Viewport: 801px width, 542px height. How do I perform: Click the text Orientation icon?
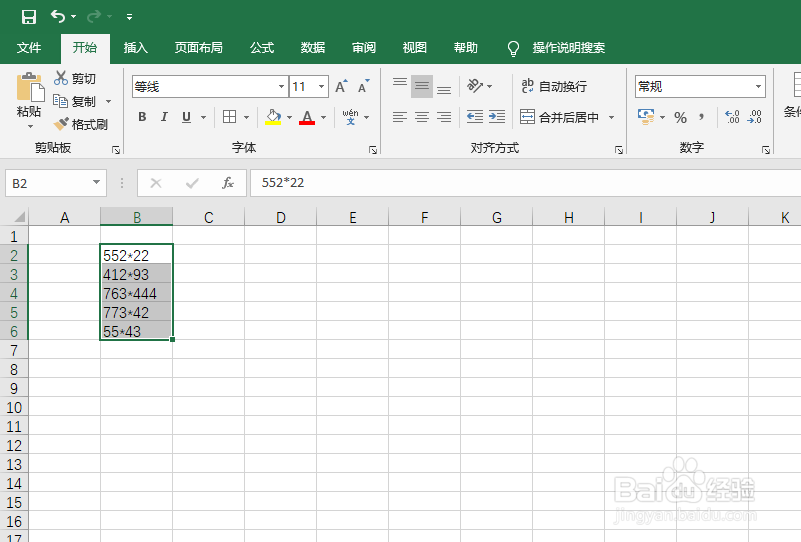(x=475, y=86)
